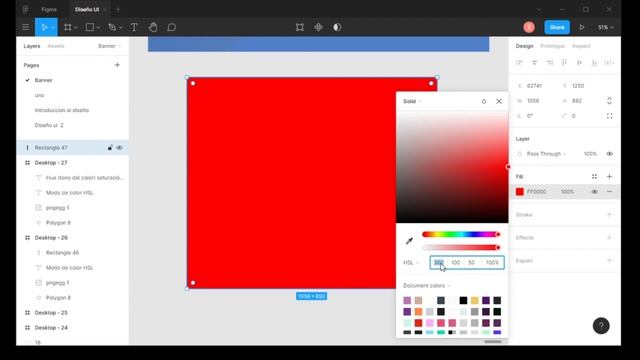The height and width of the screenshot is (360, 640).
Task: Select the Pen tool
Action: coord(112,27)
